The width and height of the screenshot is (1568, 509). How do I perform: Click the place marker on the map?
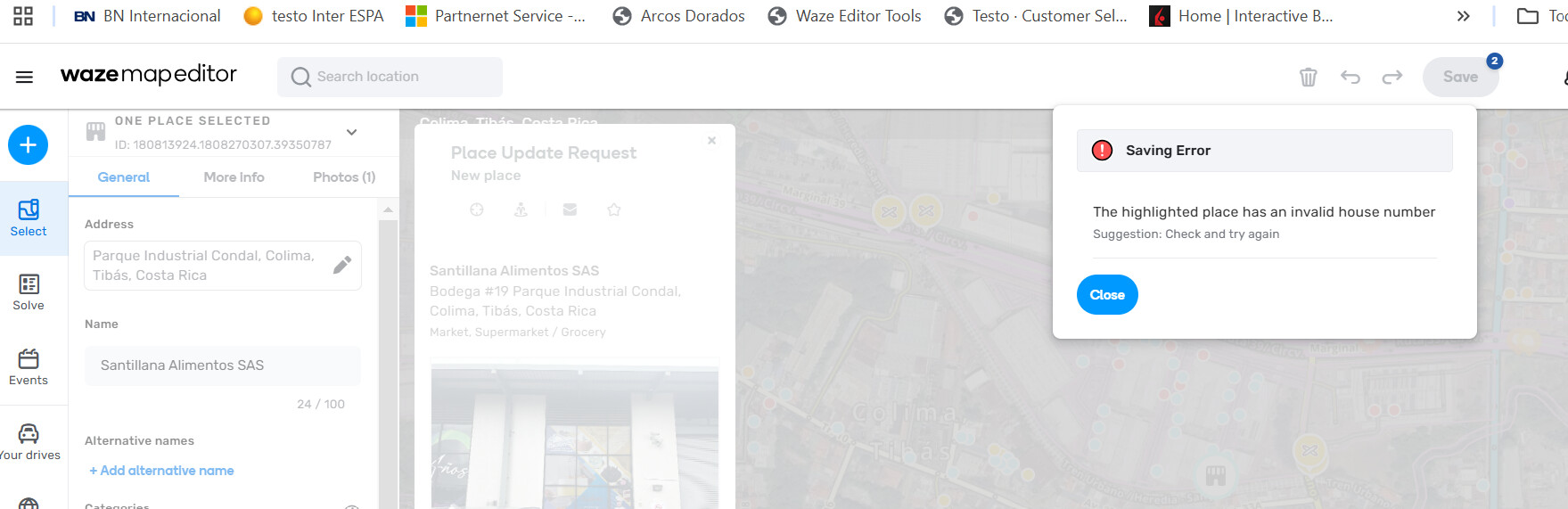pos(1216,475)
